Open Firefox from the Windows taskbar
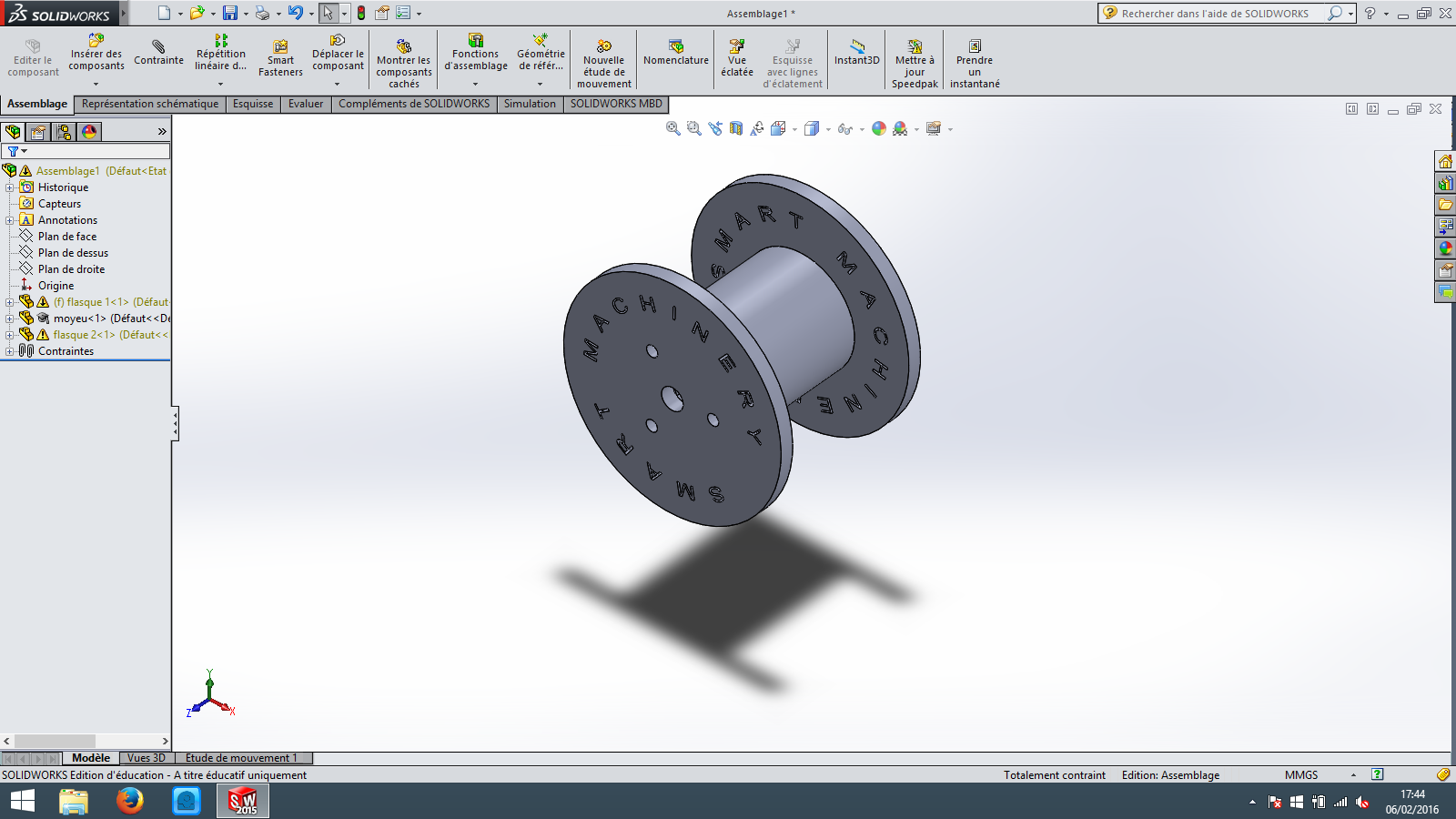Screen dimensions: 1456x819 pos(130,801)
